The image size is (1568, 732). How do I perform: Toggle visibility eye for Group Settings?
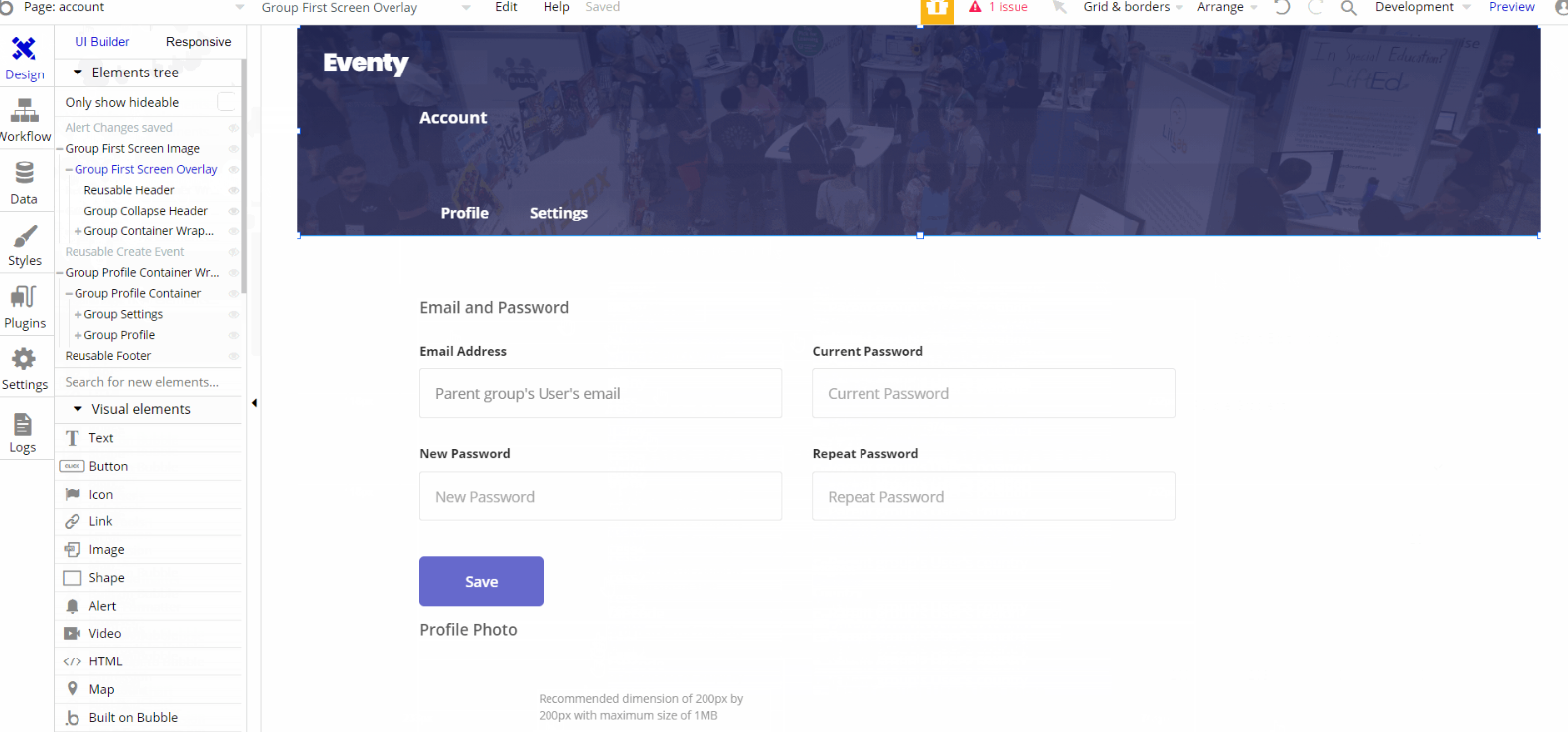(234, 314)
